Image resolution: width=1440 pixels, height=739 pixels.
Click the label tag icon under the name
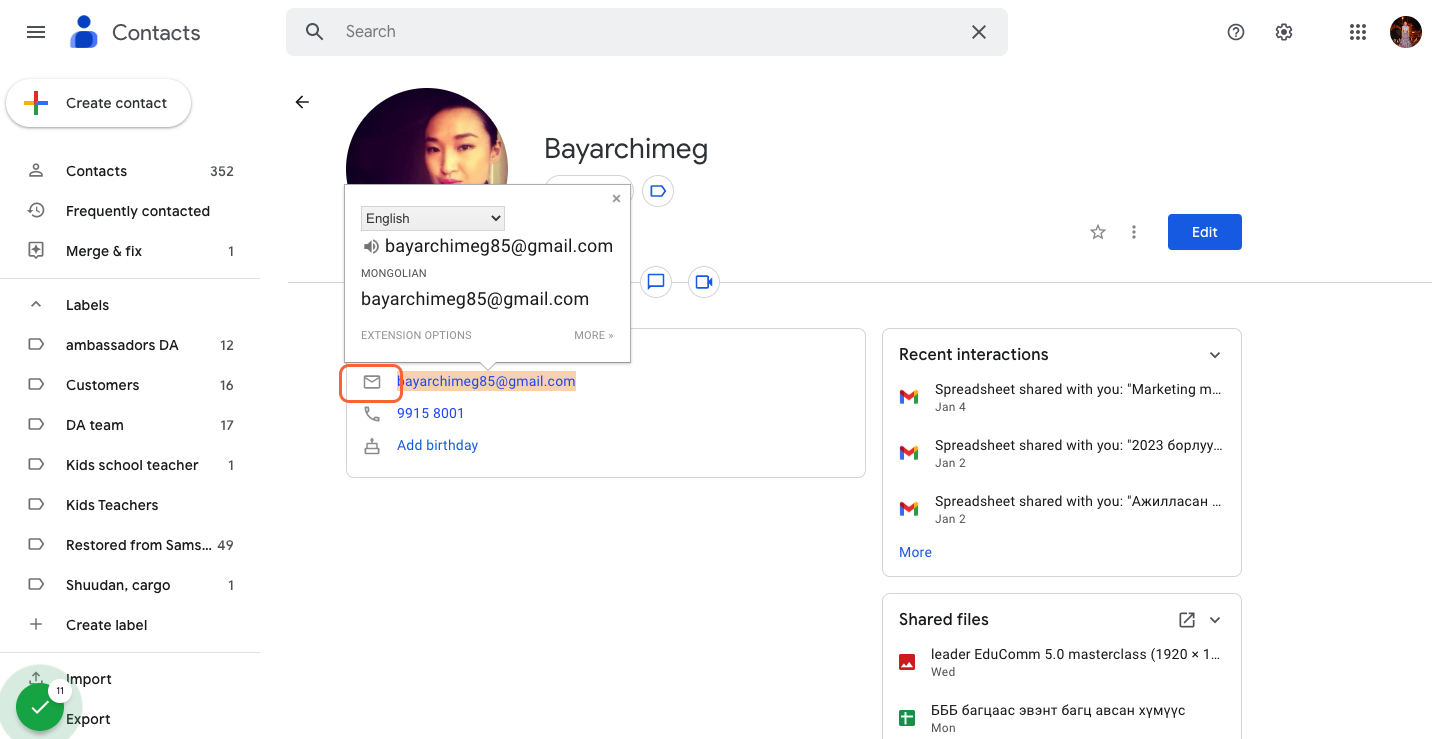[x=657, y=191]
